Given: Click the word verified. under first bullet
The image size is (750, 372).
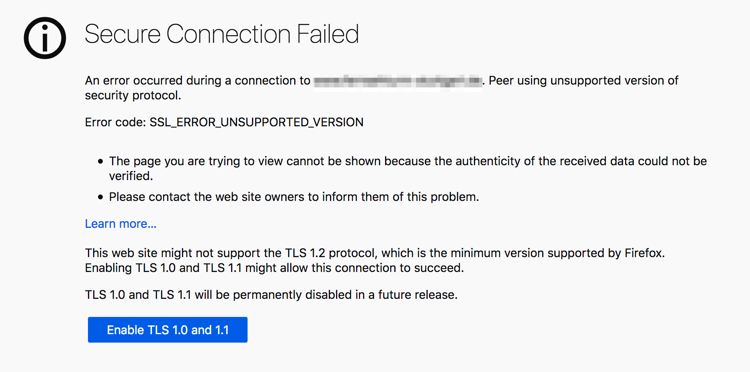Looking at the screenshot, I should tap(131, 176).
